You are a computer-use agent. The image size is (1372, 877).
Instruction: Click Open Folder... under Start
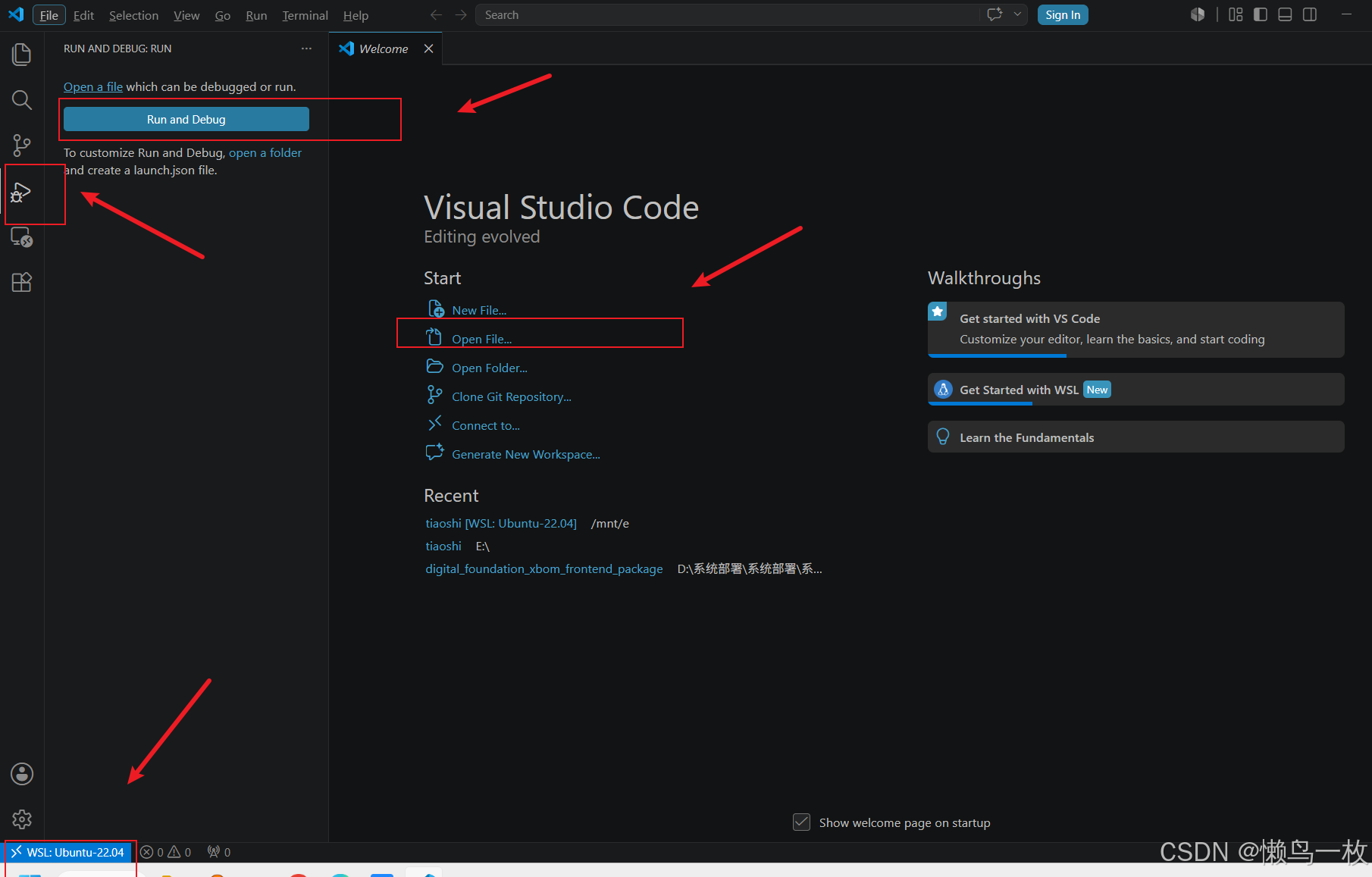(x=490, y=368)
